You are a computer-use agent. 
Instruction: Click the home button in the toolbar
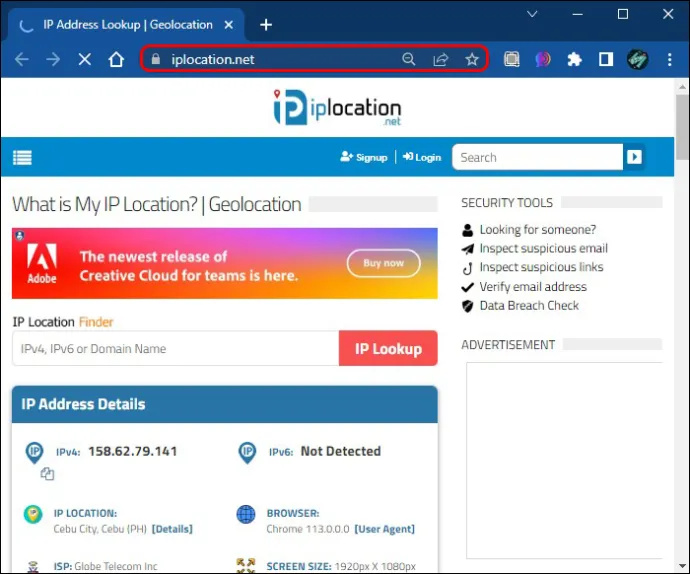pyautogui.click(x=116, y=59)
